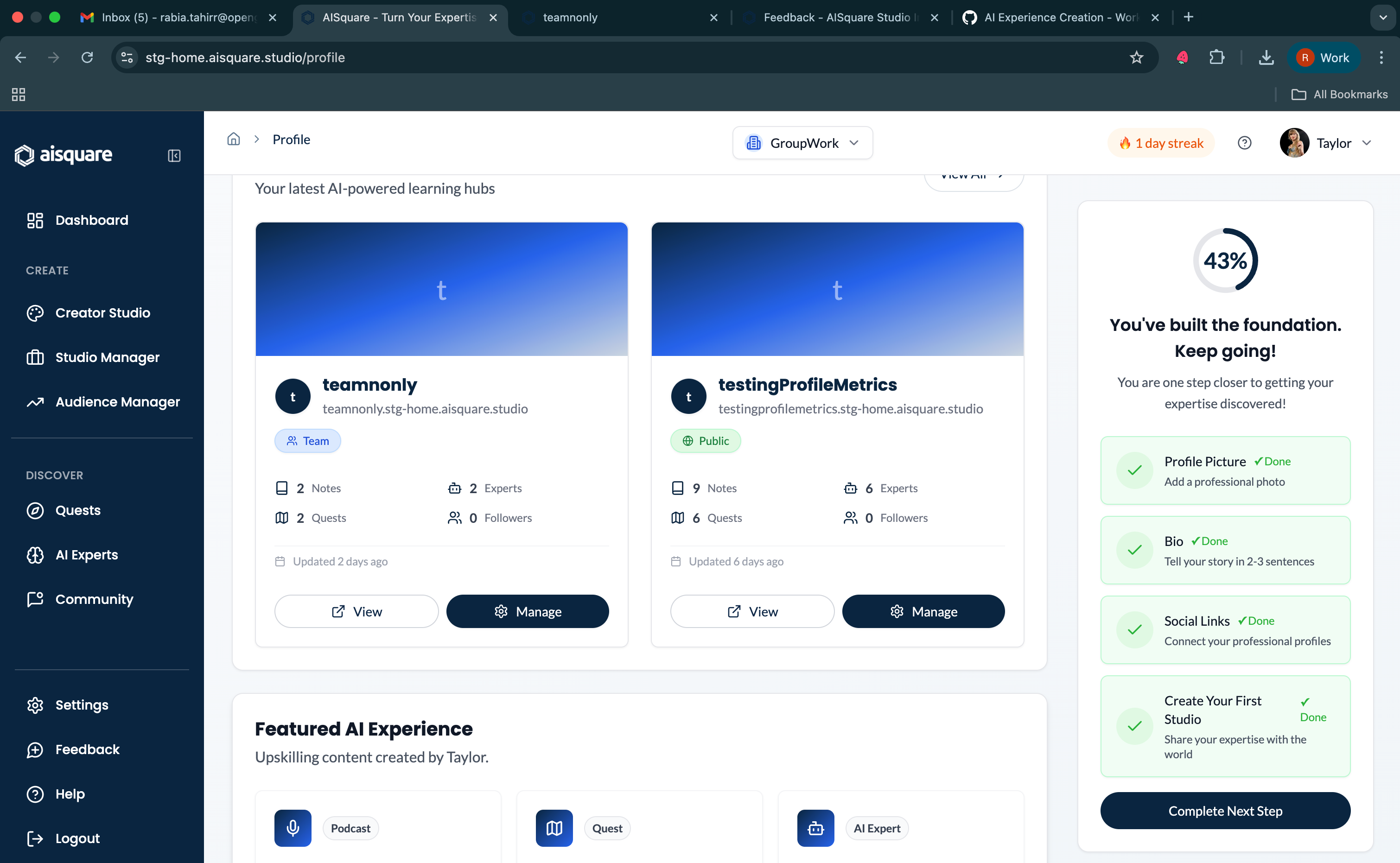The image size is (1400, 863).
Task: Open the Taylor account dropdown menu
Action: (1325, 143)
